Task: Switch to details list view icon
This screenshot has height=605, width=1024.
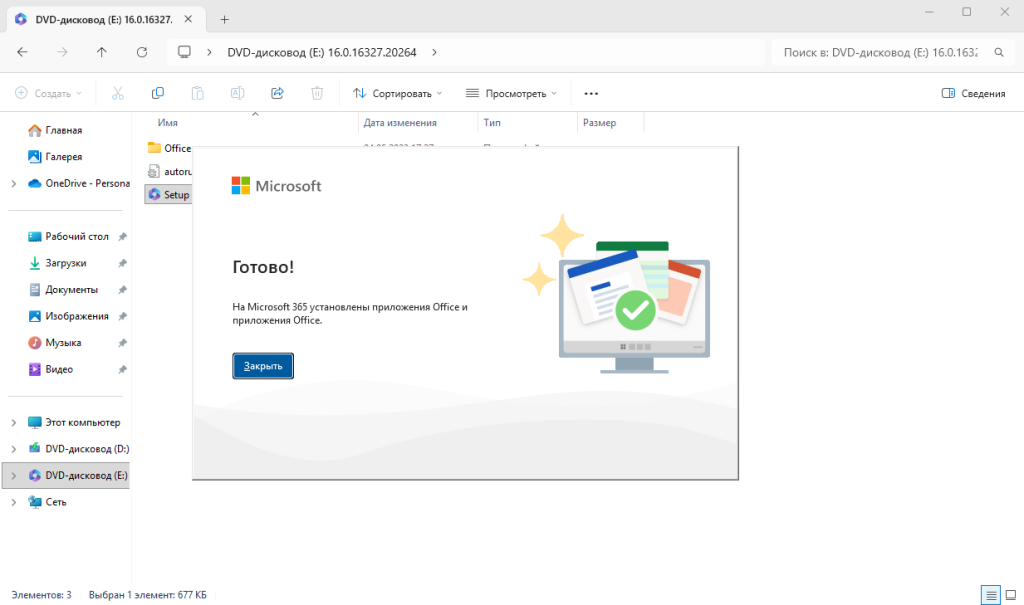Action: [x=991, y=595]
